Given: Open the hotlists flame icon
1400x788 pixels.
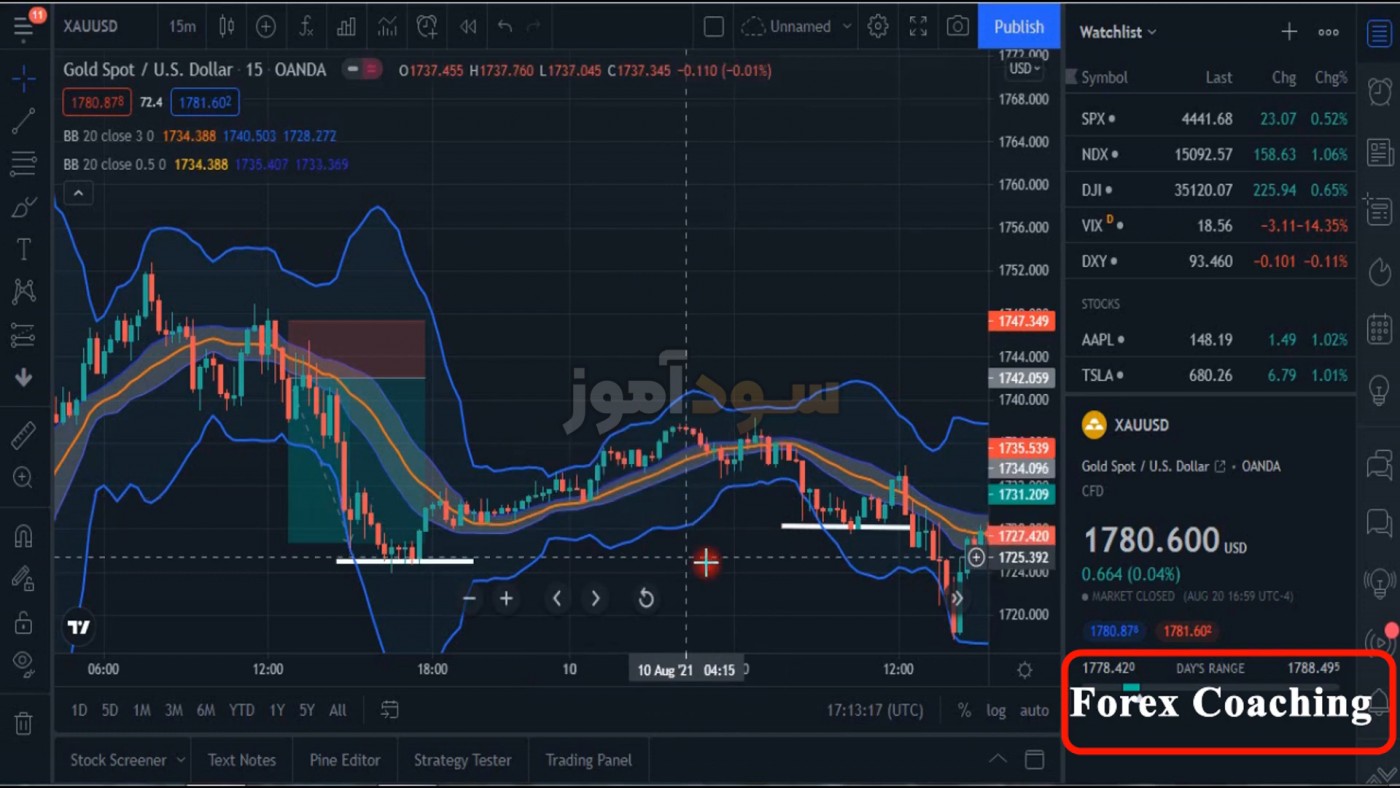Looking at the screenshot, I should (x=1380, y=271).
